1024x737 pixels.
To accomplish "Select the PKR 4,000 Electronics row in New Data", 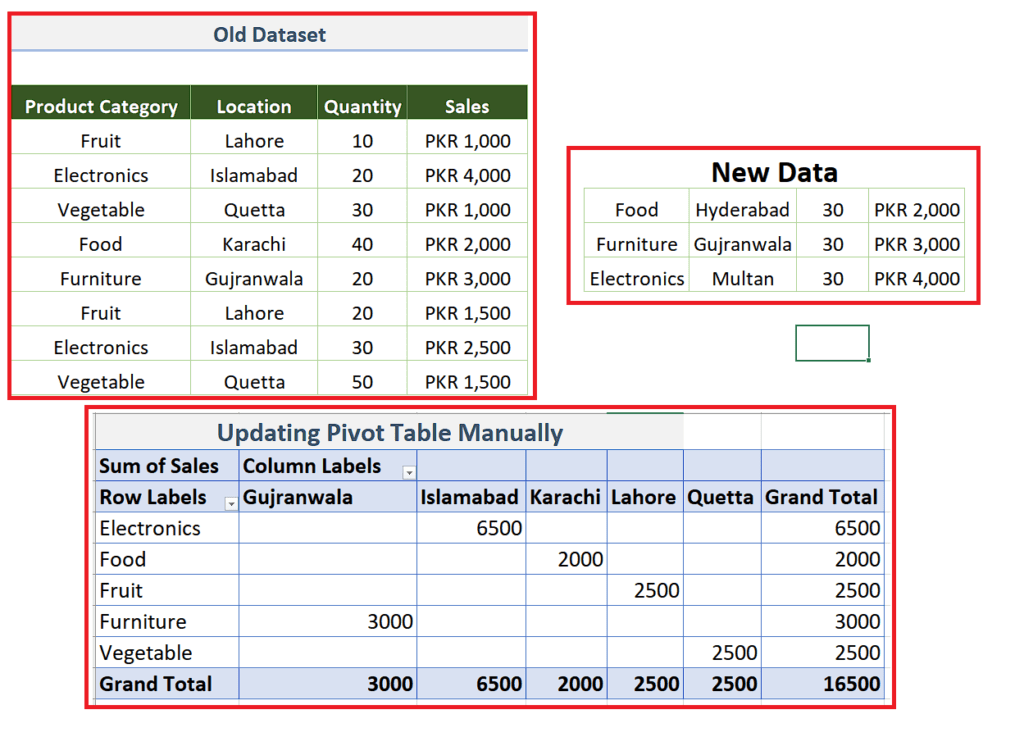I will 916,278.
